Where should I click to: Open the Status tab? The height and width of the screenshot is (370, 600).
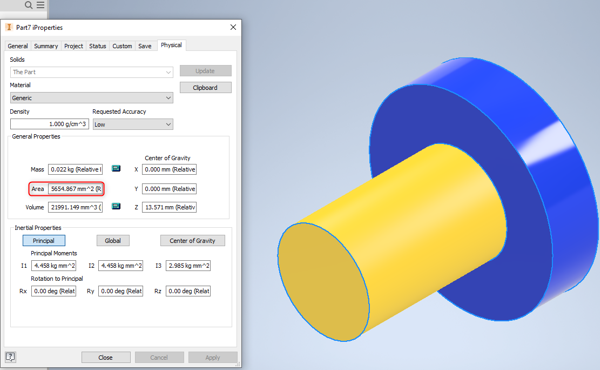point(98,46)
